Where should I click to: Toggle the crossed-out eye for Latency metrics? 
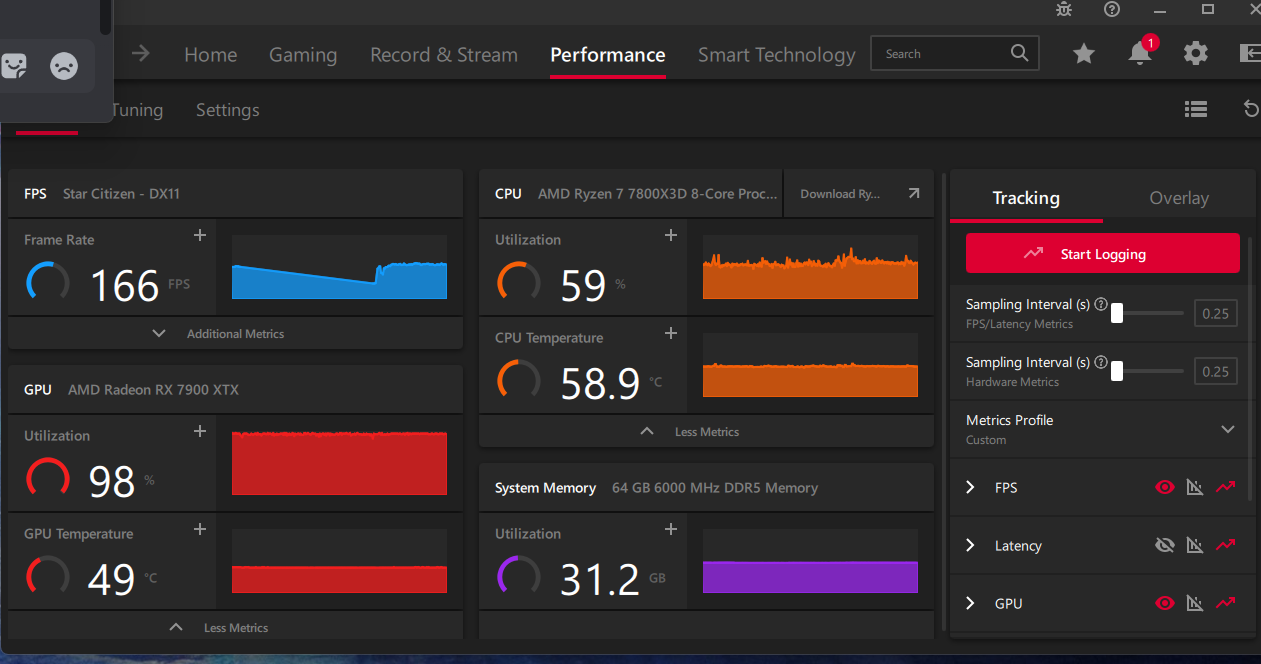click(x=1164, y=546)
